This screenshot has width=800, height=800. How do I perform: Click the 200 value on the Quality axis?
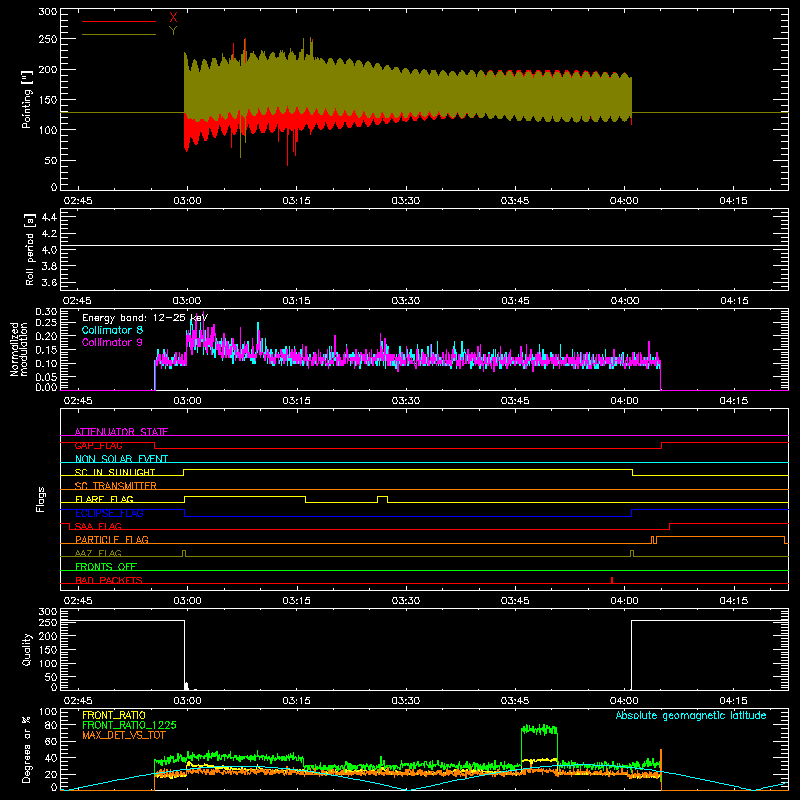[x=48, y=636]
